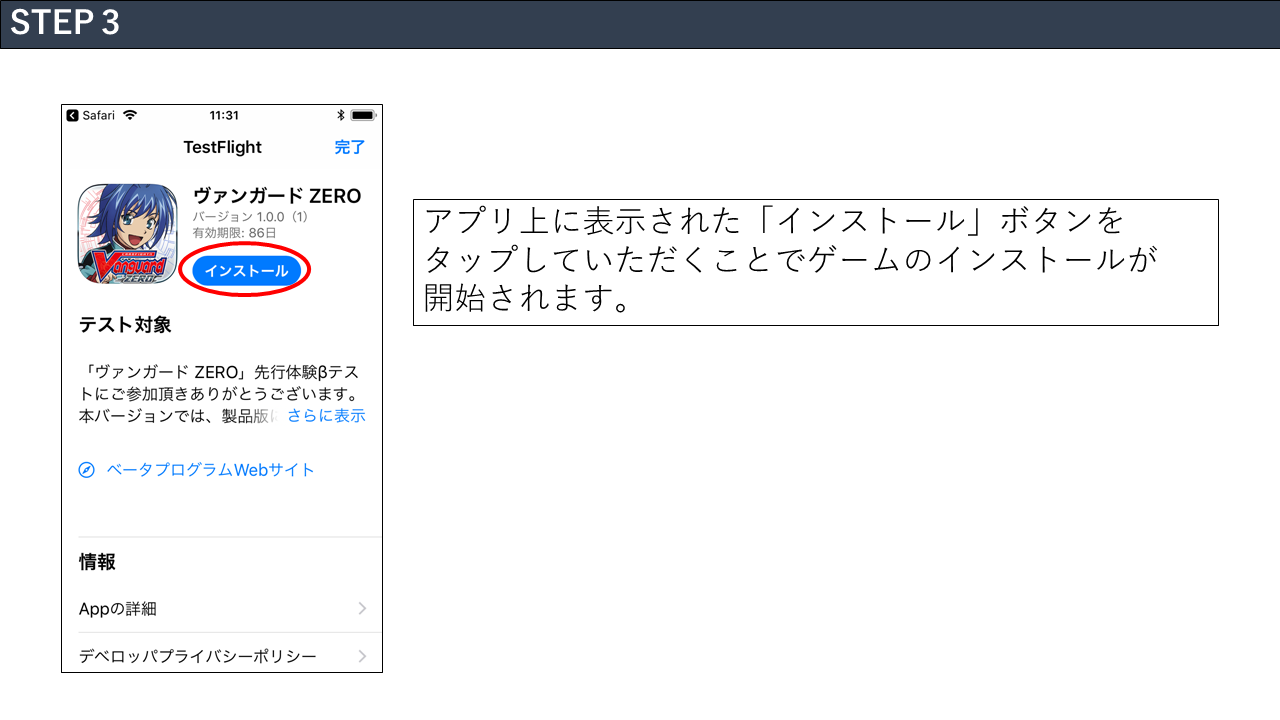The image size is (1280, 720).
Task: Click the install instruction text box
Action: pyautogui.click(x=815, y=262)
